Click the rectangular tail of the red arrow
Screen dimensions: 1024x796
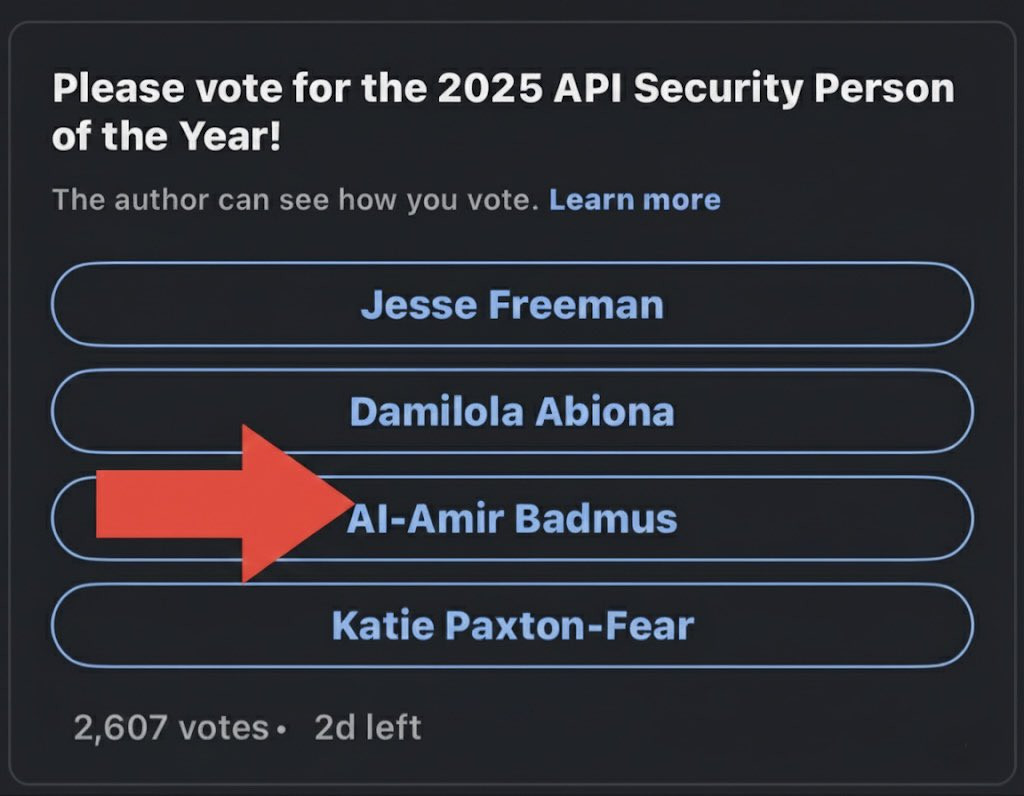pos(169,503)
